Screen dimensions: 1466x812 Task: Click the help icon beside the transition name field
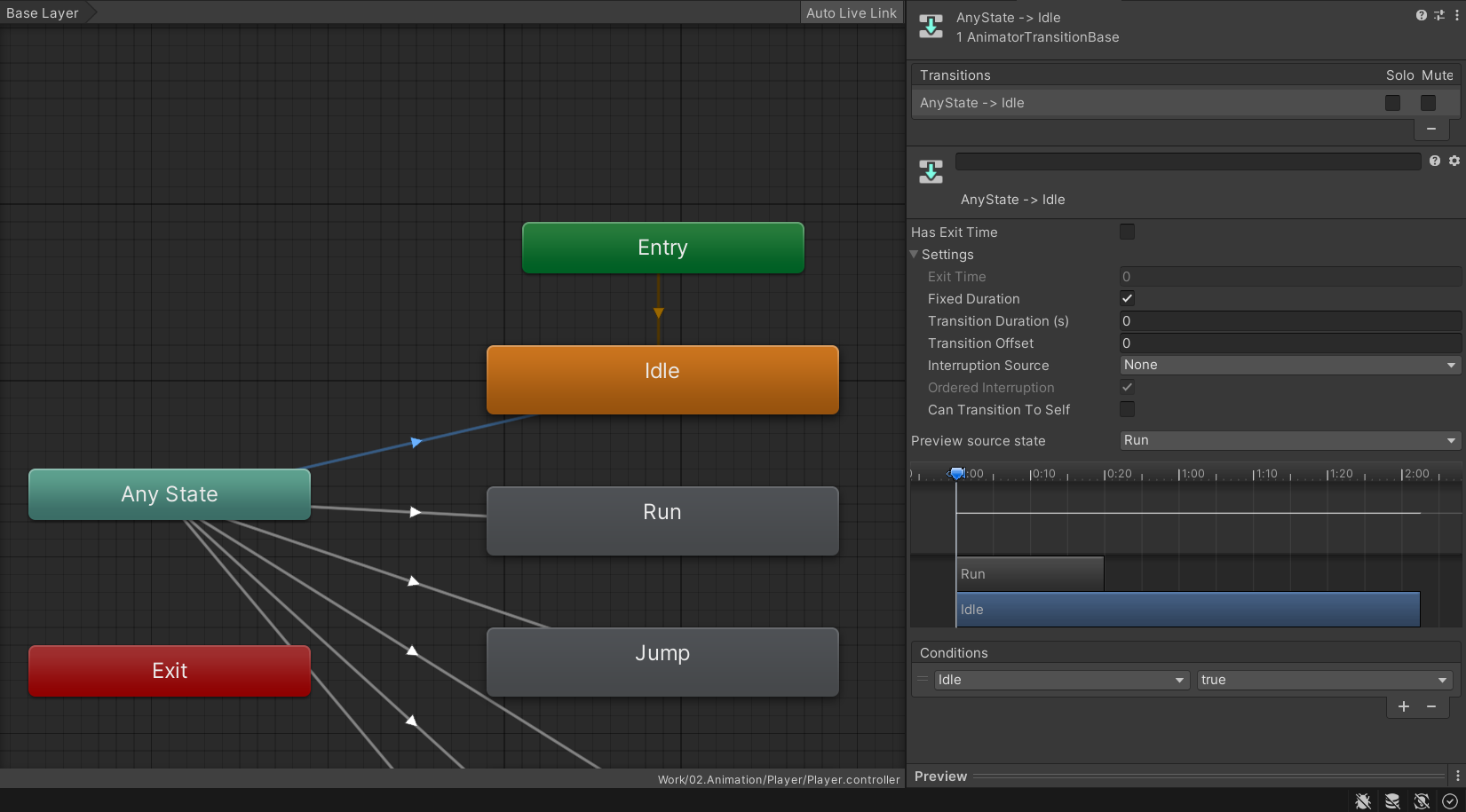coord(1435,161)
